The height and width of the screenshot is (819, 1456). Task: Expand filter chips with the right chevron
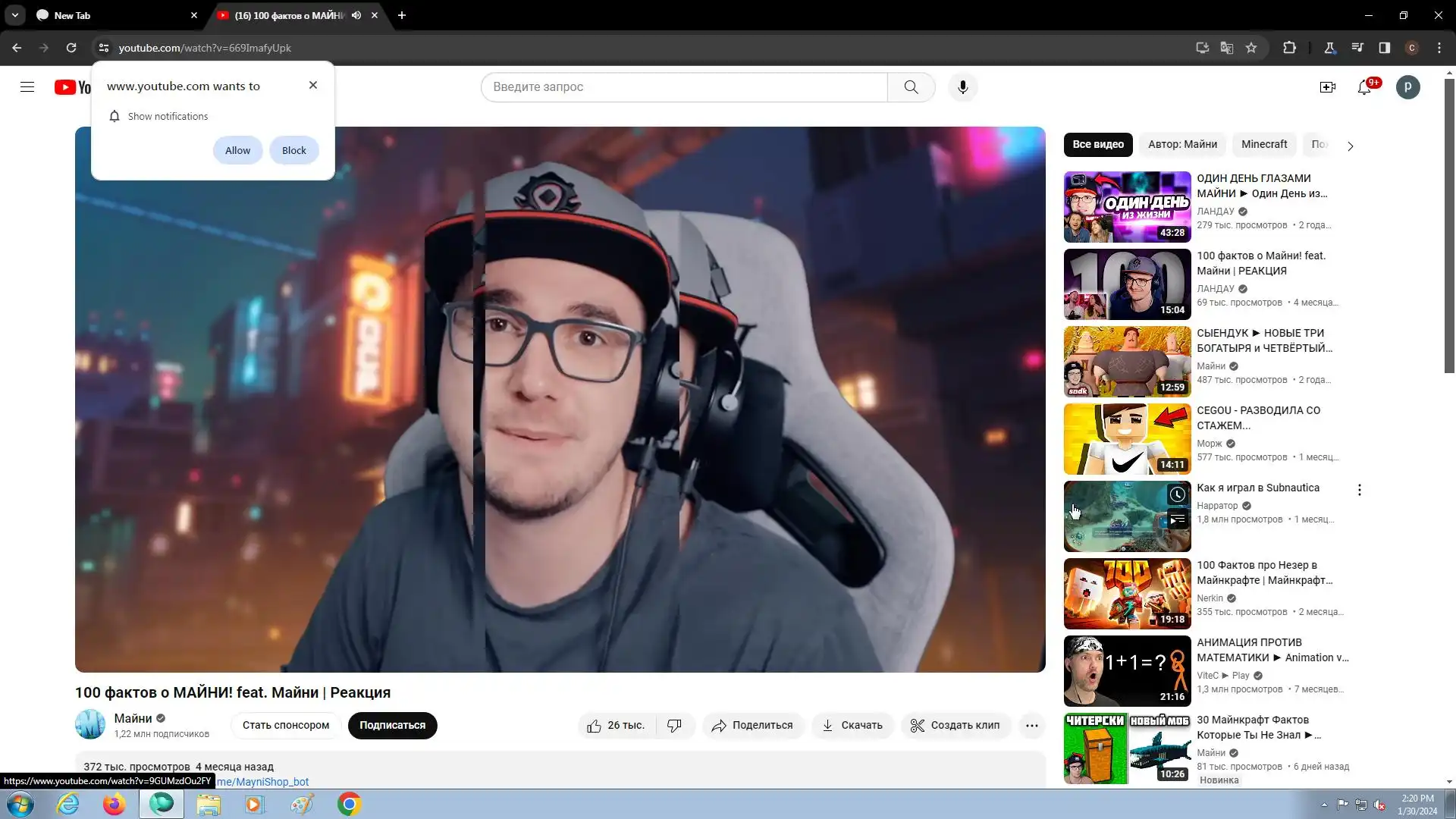pos(1350,146)
